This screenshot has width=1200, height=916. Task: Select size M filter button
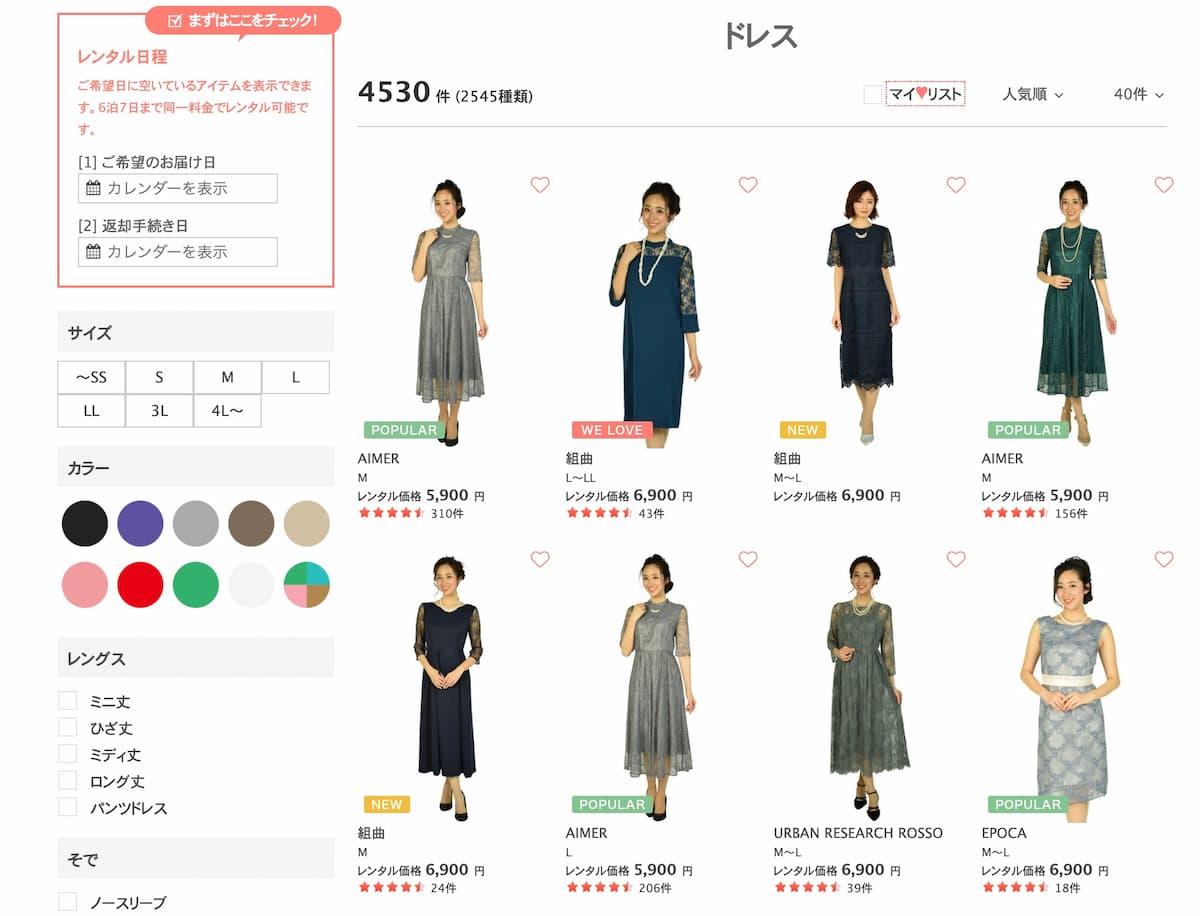[227, 378]
